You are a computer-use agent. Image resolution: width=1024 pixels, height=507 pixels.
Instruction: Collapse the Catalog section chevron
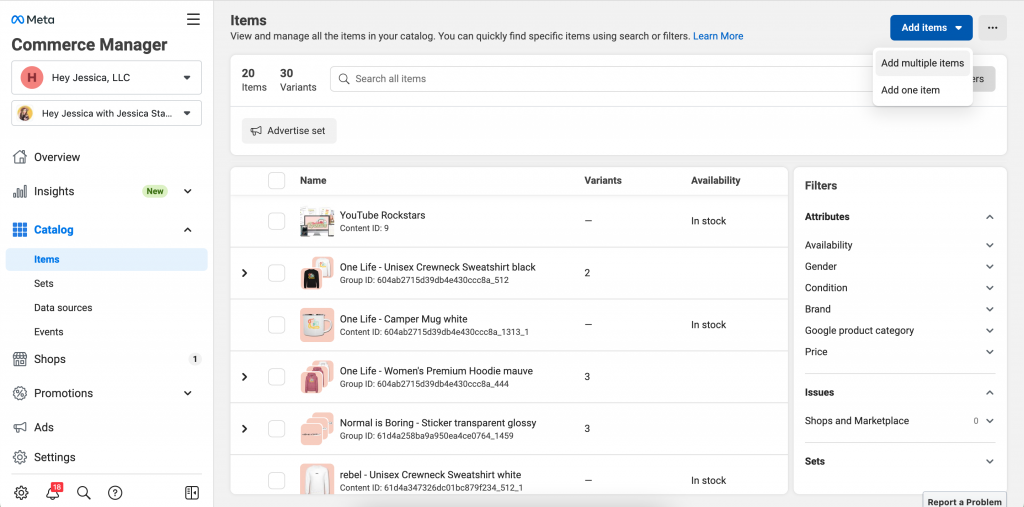[x=188, y=230]
